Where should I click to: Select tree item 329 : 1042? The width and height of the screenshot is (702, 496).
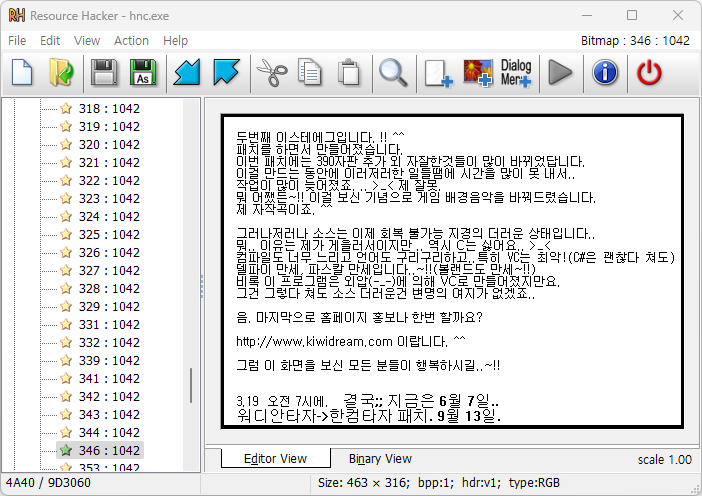109,307
